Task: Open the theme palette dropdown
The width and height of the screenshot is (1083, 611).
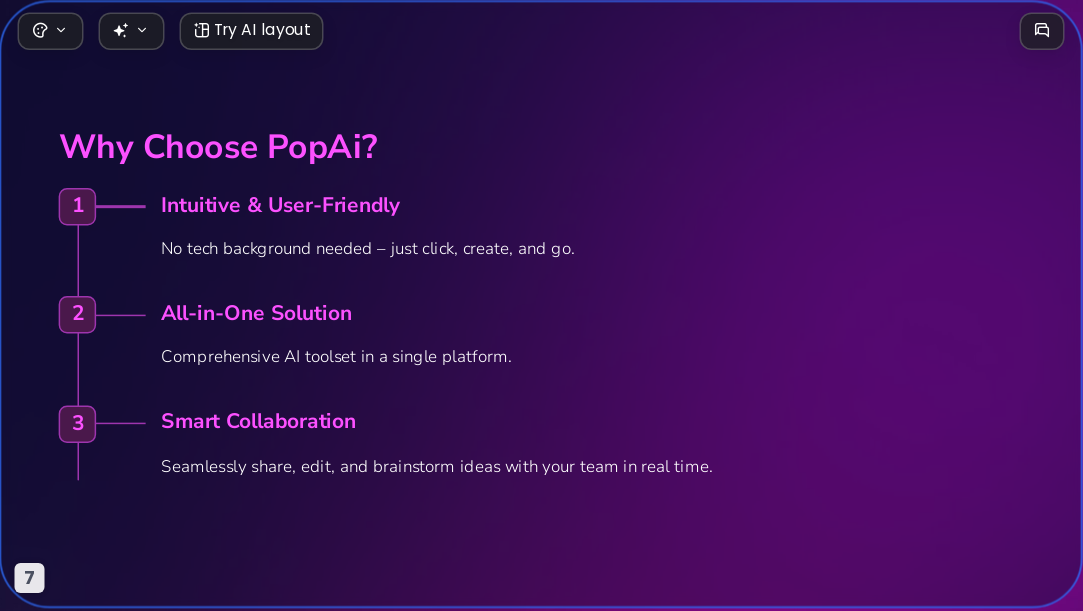Action: pyautogui.click(x=50, y=31)
